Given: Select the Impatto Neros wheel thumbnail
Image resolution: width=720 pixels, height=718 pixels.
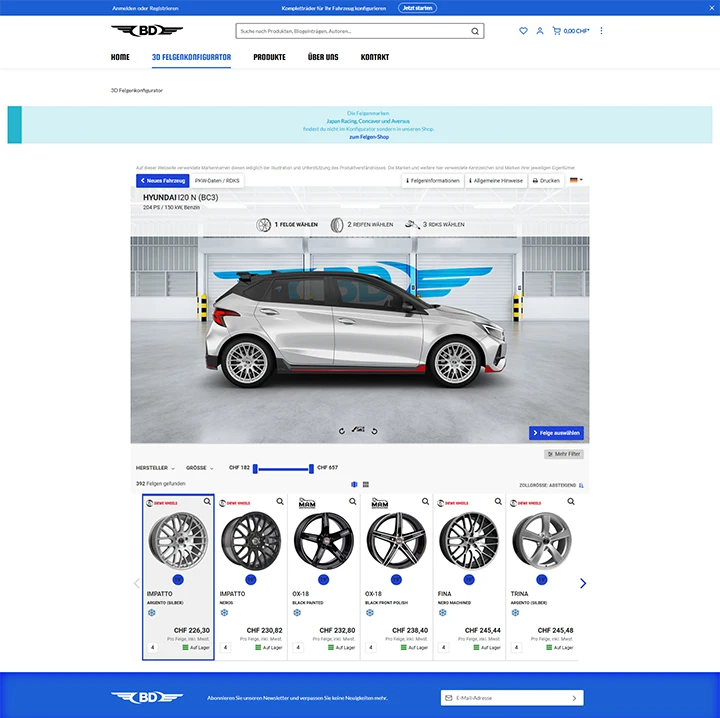Looking at the screenshot, I should click(x=251, y=541).
